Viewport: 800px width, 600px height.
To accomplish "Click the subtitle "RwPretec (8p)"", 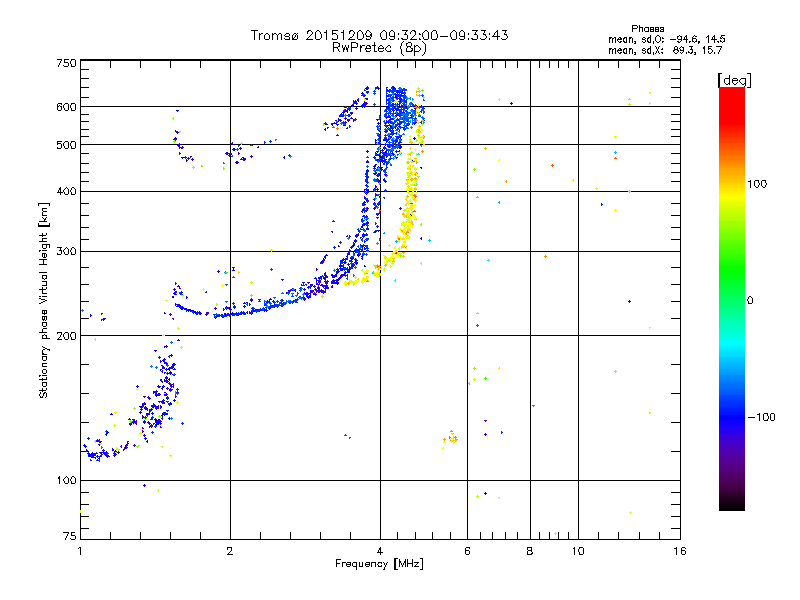I will click(x=379, y=48).
